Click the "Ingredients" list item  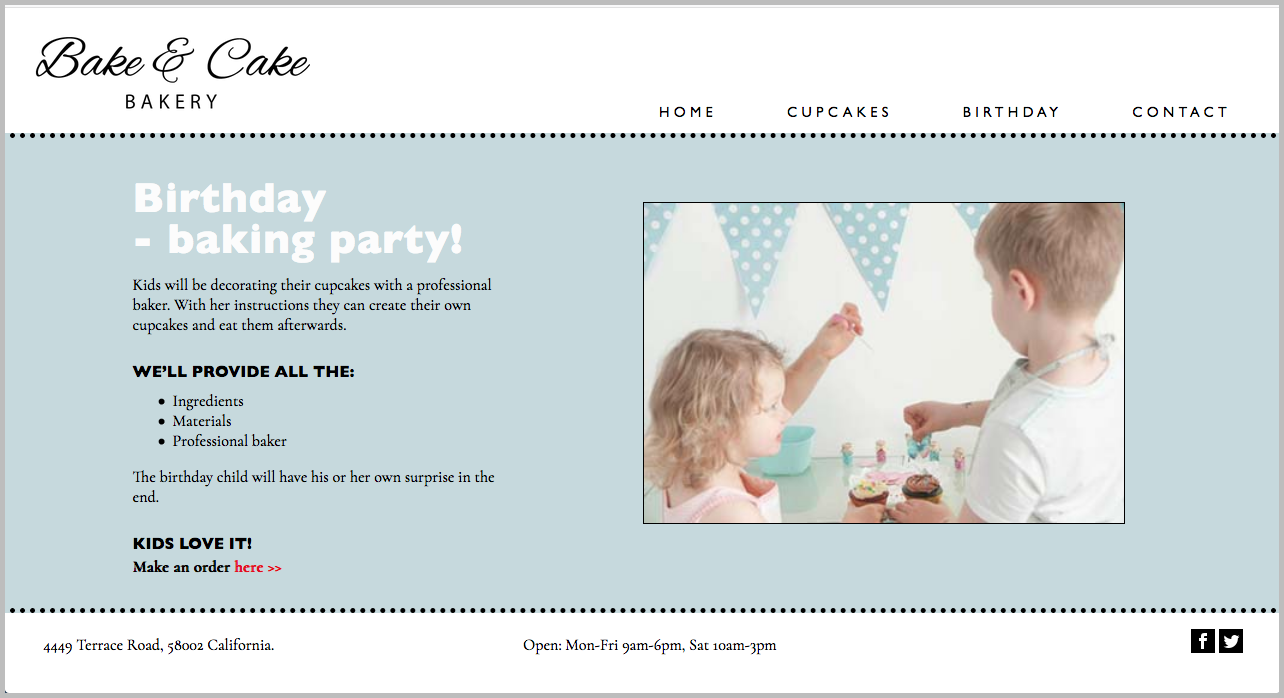[208, 401]
